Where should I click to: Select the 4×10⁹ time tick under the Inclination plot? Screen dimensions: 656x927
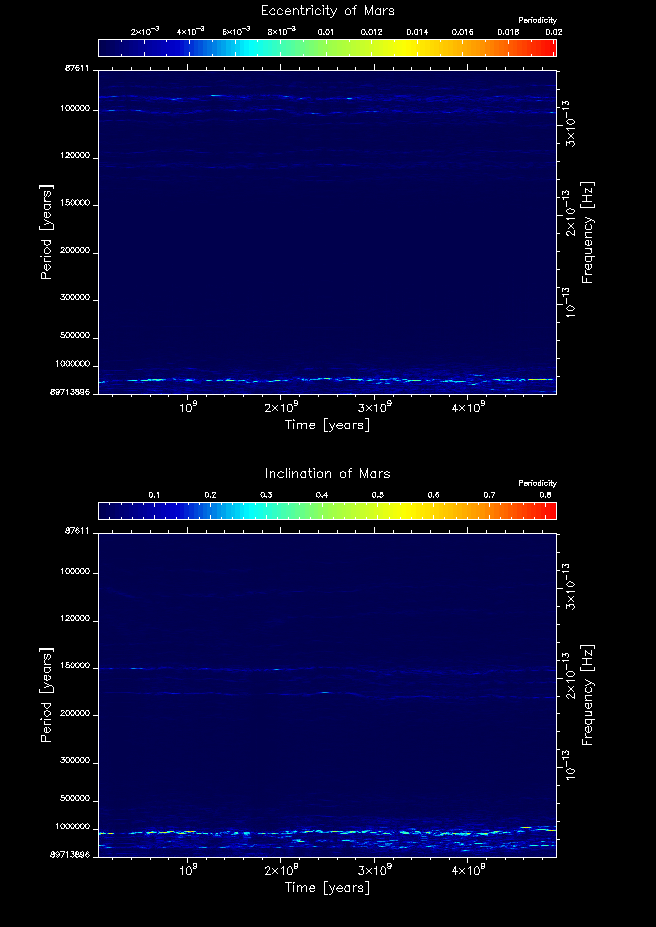pyautogui.click(x=467, y=870)
